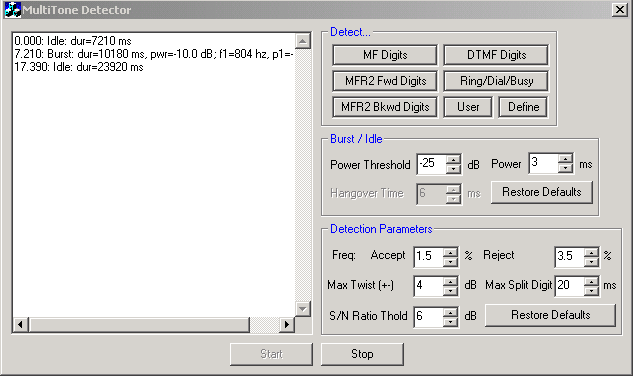Image resolution: width=634 pixels, height=377 pixels.
Task: Select log line '17.390: Idle: dur=23920 ms'
Action: tap(79, 67)
